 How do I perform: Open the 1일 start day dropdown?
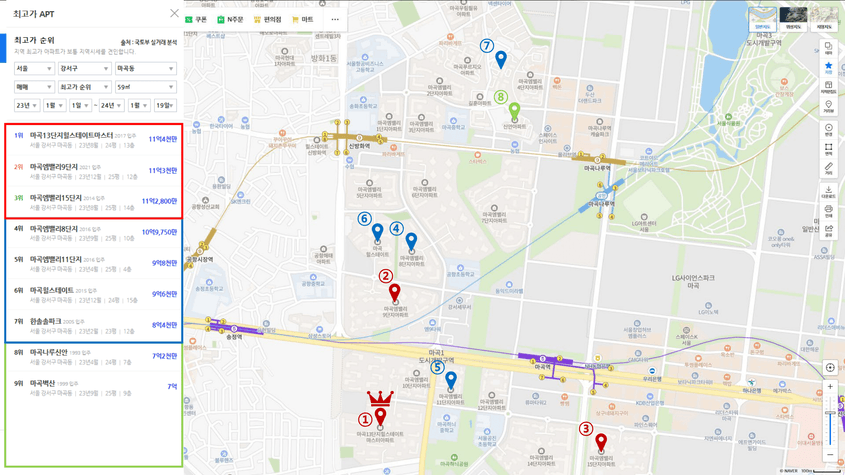tap(80, 105)
